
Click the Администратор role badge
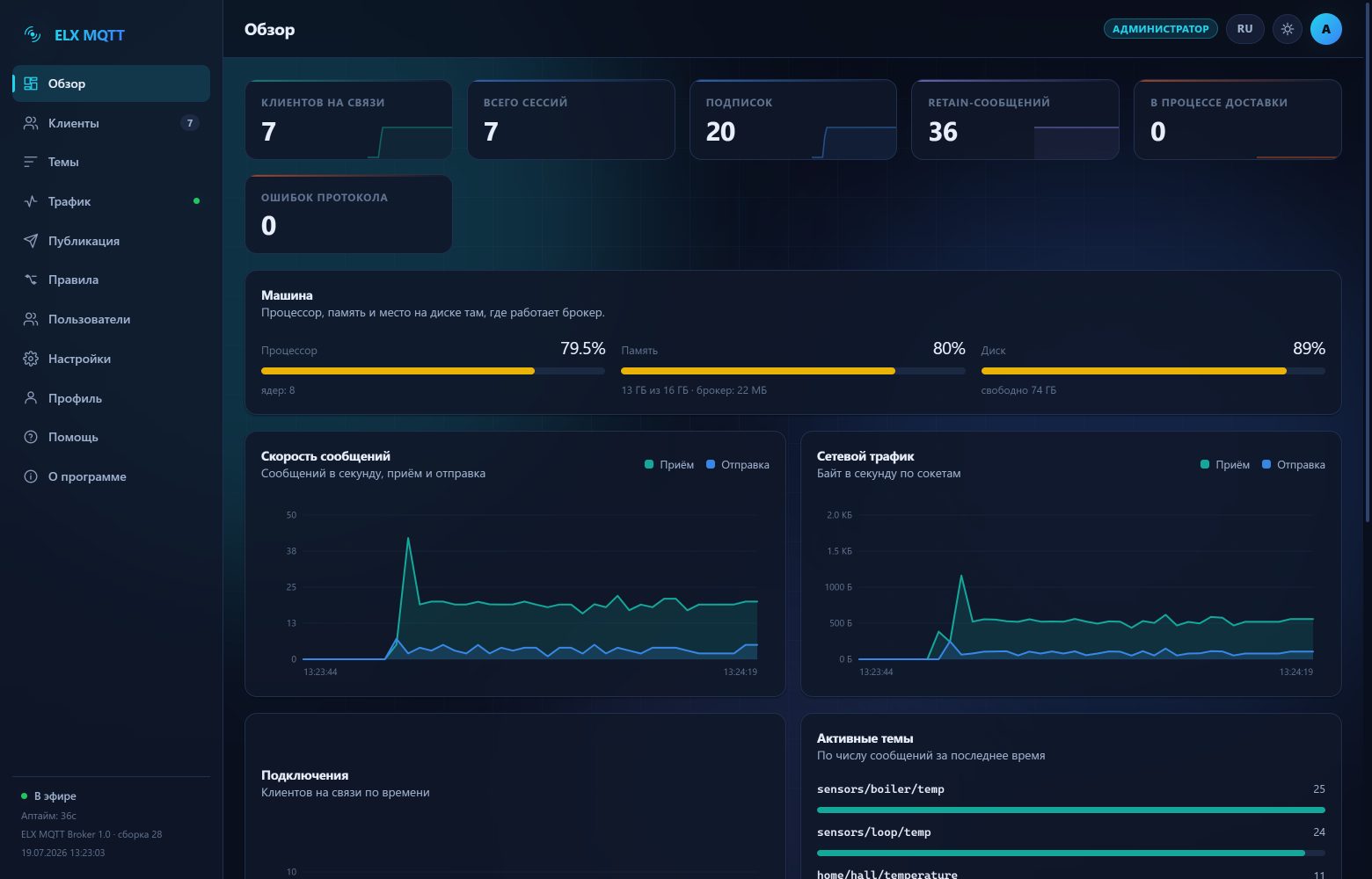1161,29
